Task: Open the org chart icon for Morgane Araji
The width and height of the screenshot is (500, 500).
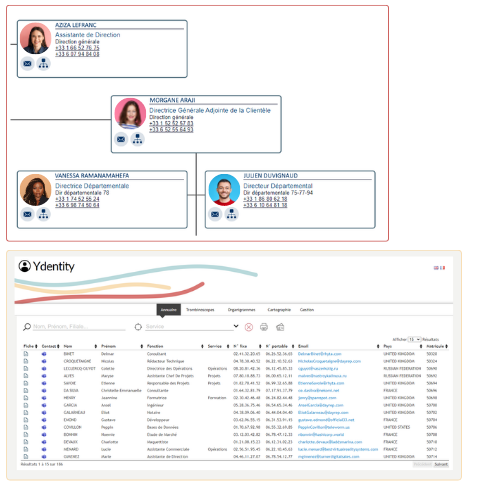Action: pyautogui.click(x=137, y=139)
